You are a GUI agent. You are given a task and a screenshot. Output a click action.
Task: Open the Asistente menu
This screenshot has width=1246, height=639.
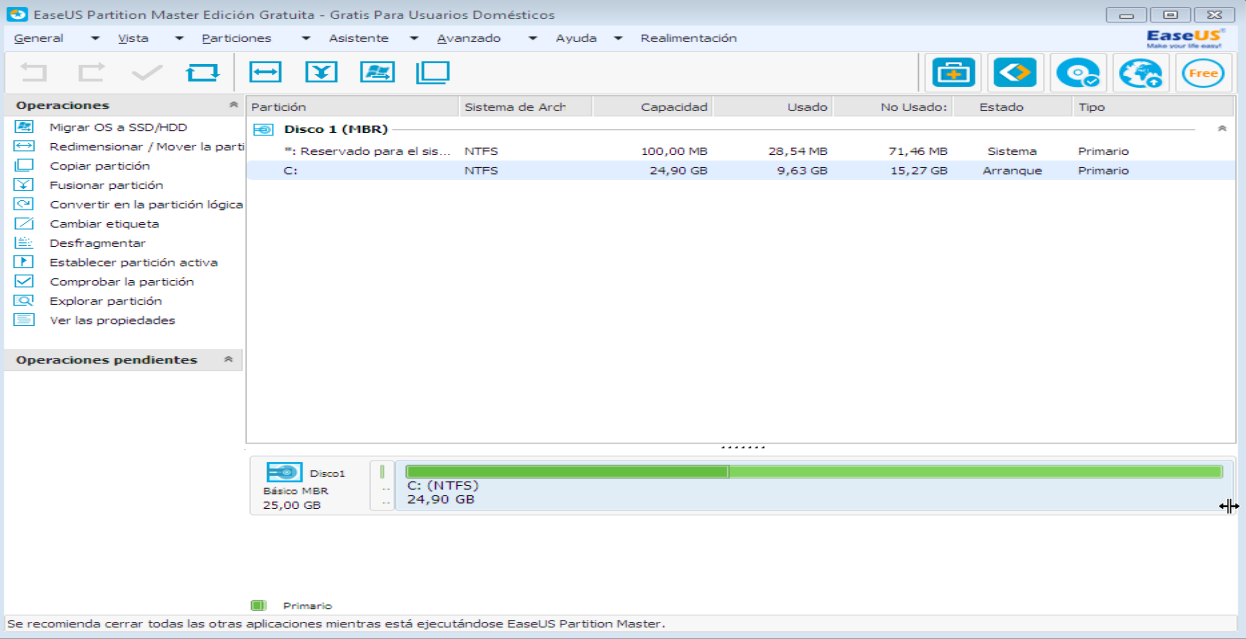point(359,38)
